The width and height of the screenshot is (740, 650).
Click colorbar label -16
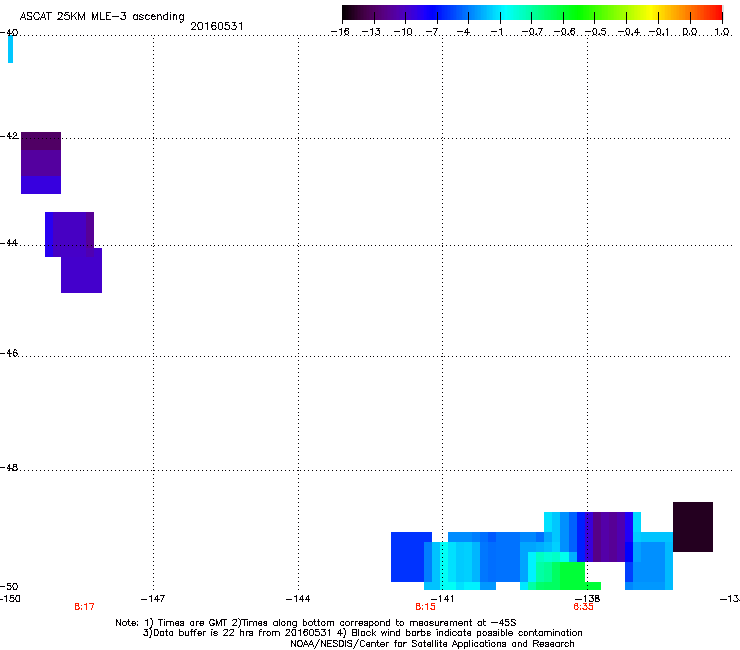click(x=340, y=32)
